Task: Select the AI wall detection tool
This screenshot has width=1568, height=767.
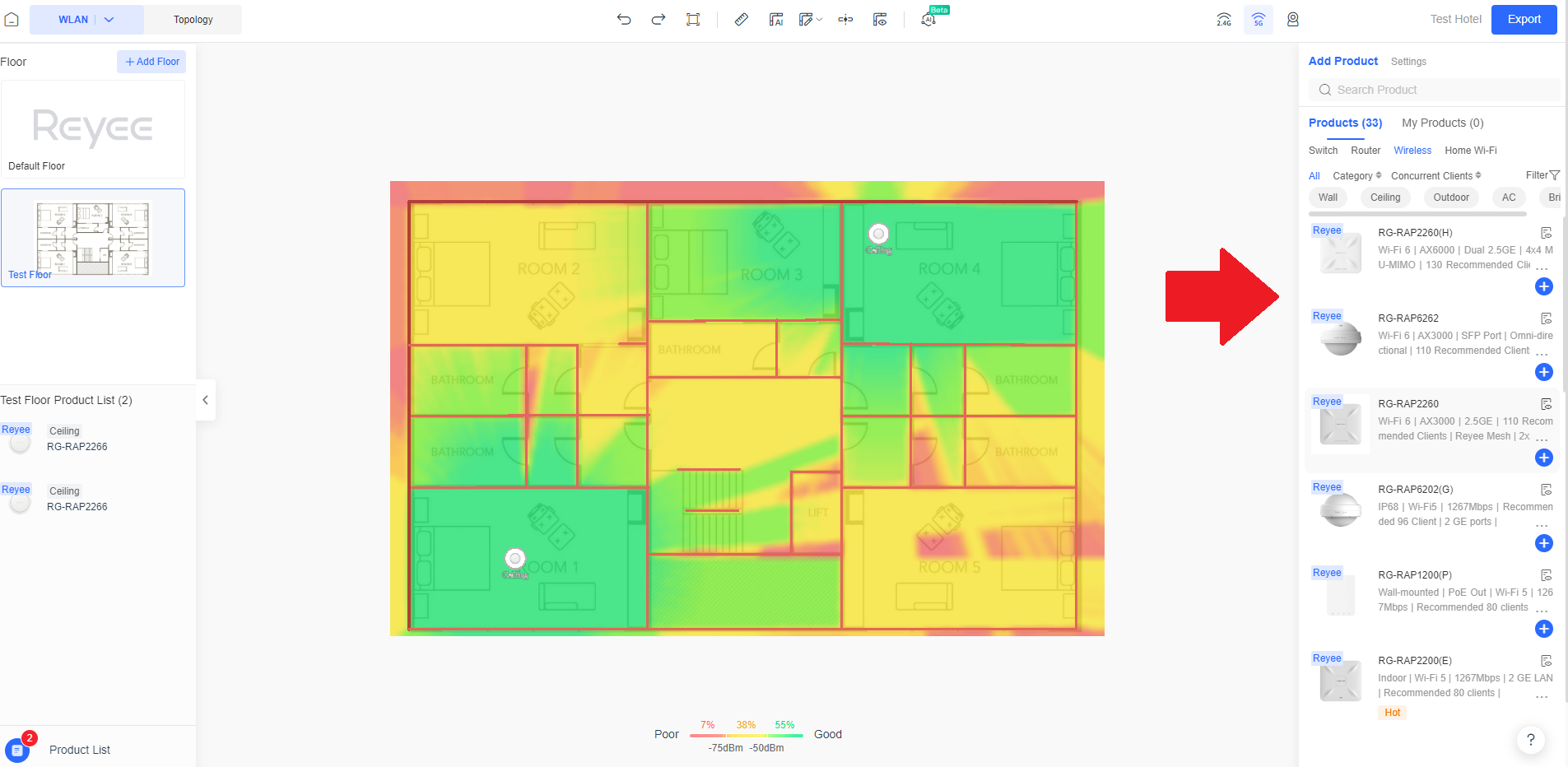Action: [775, 19]
